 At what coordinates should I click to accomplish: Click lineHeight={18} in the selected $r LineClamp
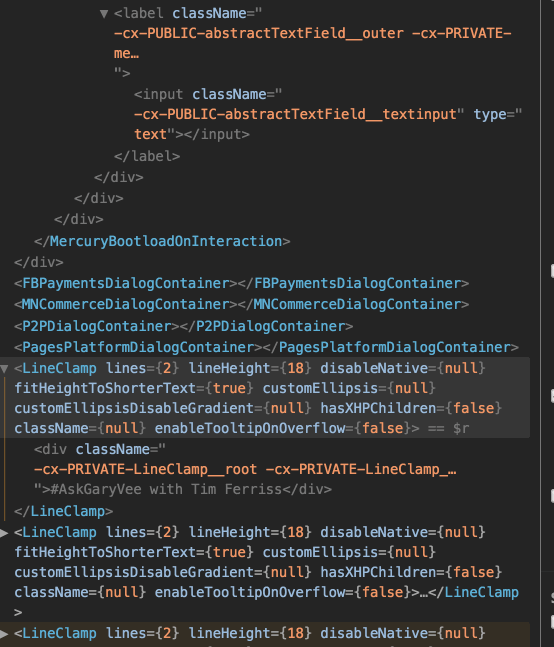click(250, 368)
